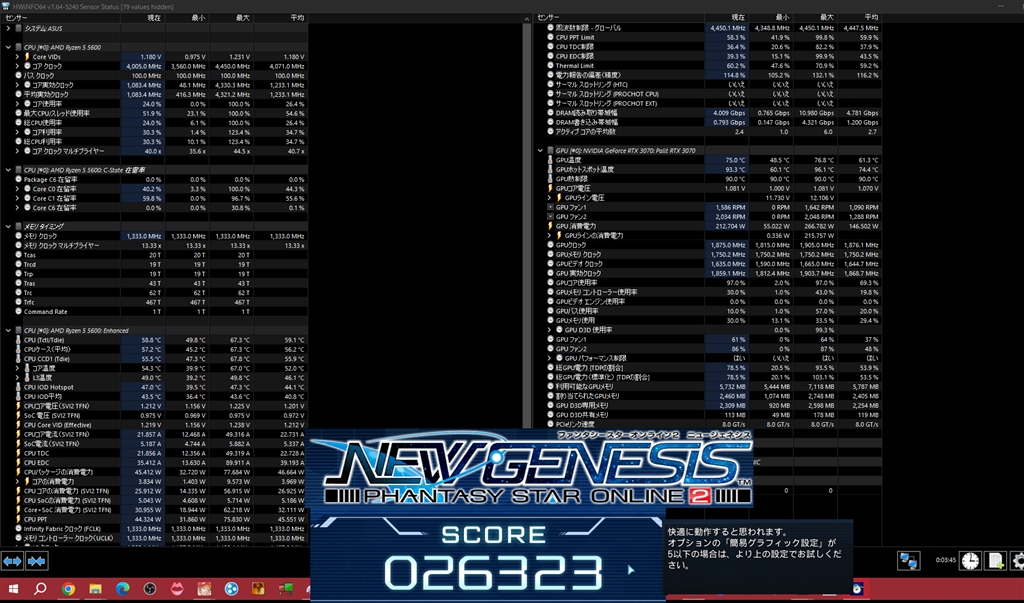Click the expand columns double-arrow button

click(12, 561)
